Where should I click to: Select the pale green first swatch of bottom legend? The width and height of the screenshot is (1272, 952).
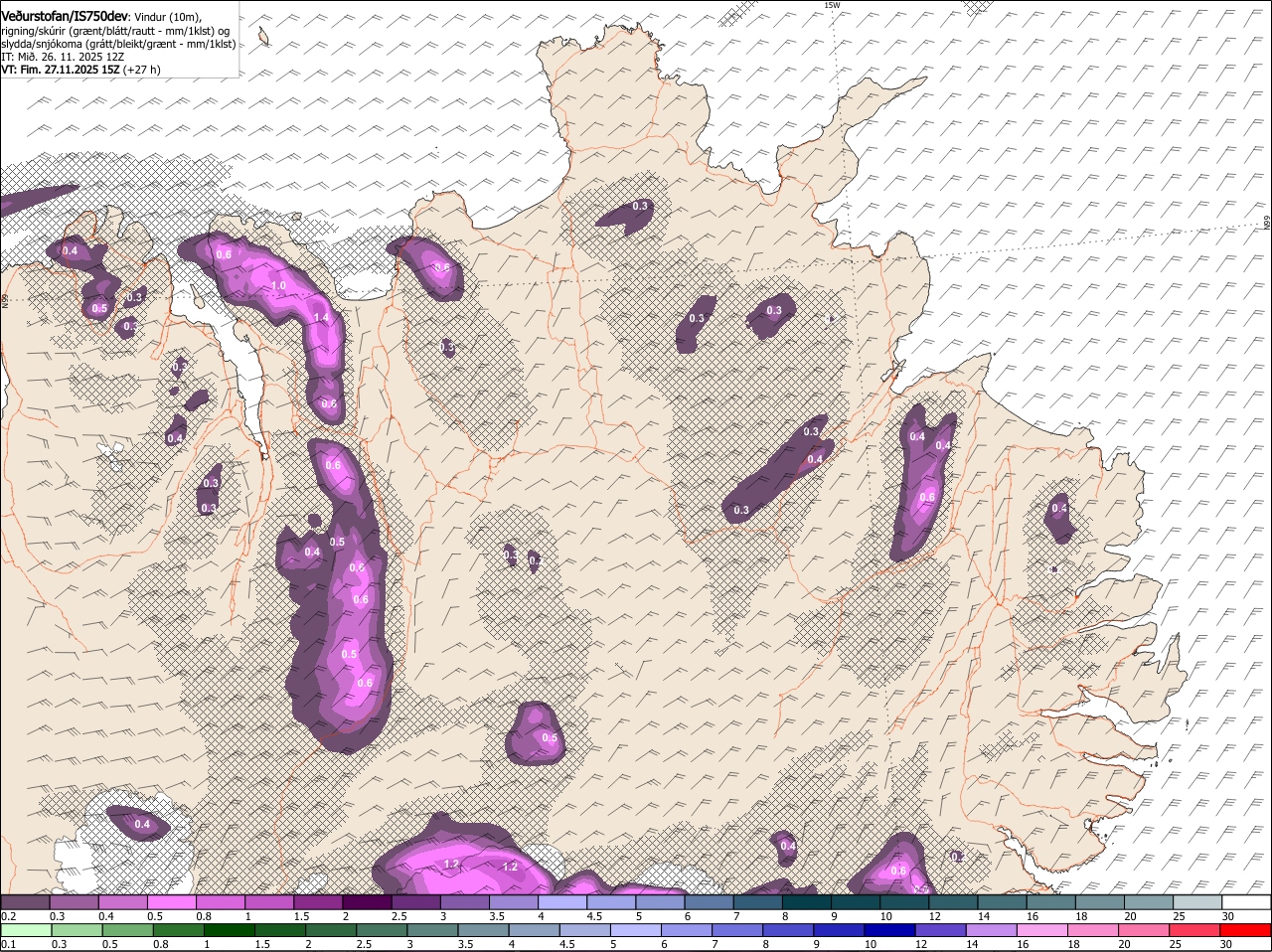[x=25, y=931]
